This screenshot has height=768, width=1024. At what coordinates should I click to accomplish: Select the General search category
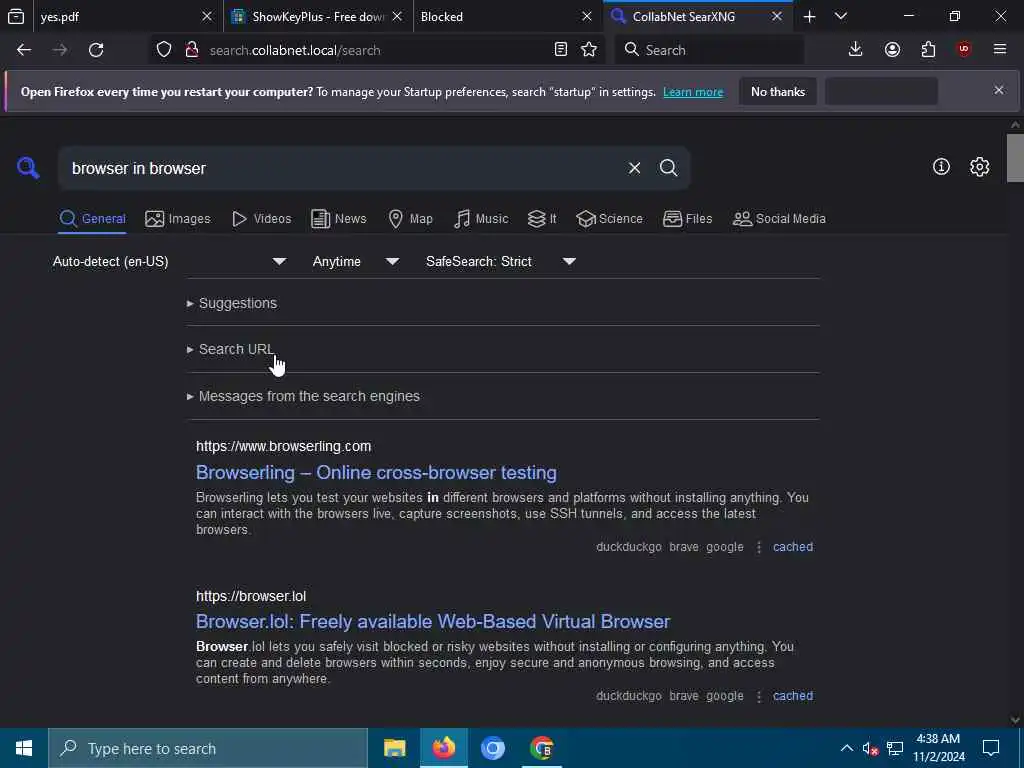click(x=92, y=219)
